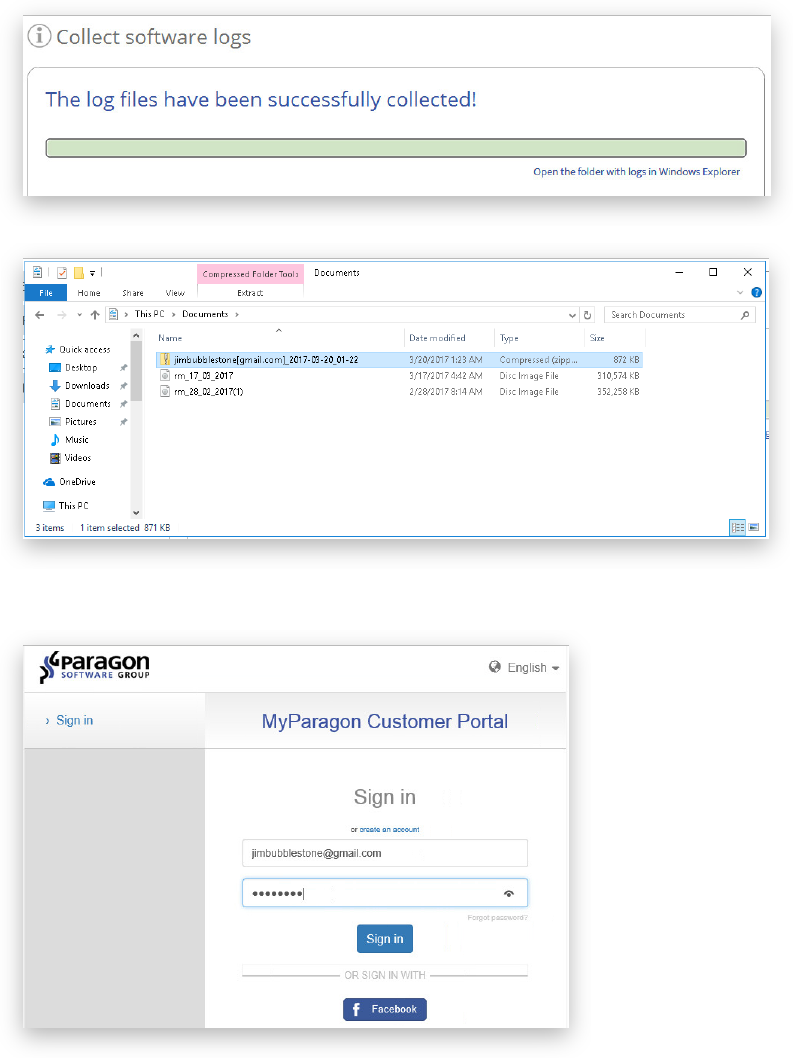The image size is (793, 1058).
Task: Click the search magnifier icon
Action: point(745,314)
